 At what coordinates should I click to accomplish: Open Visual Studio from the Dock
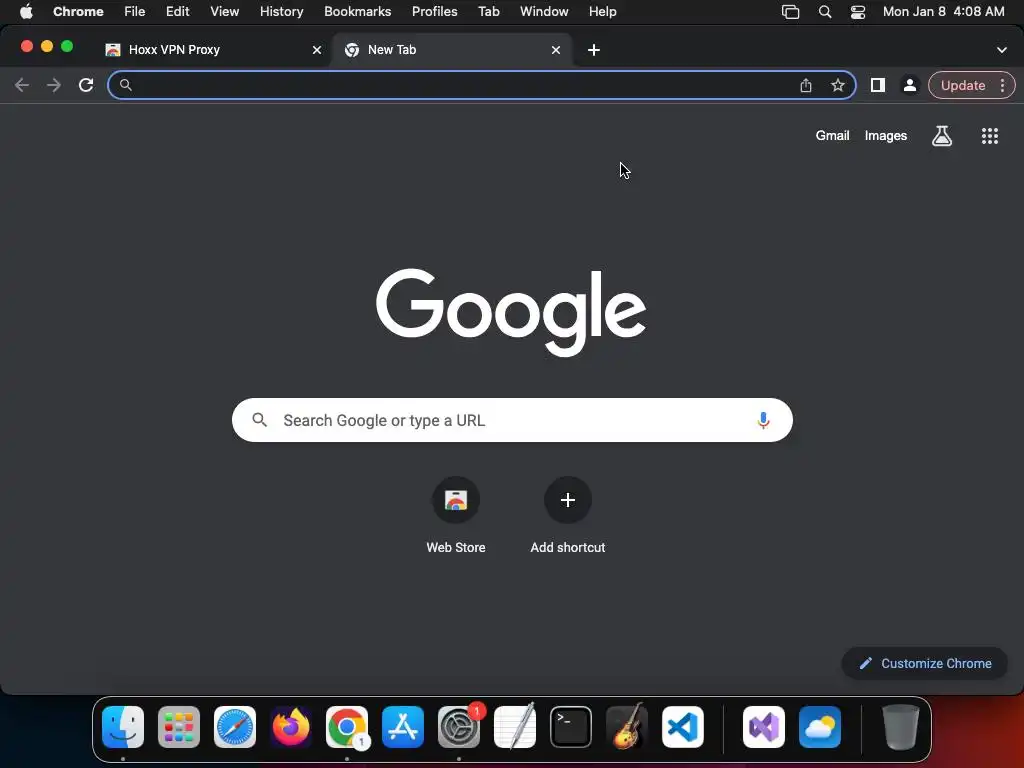coord(763,727)
